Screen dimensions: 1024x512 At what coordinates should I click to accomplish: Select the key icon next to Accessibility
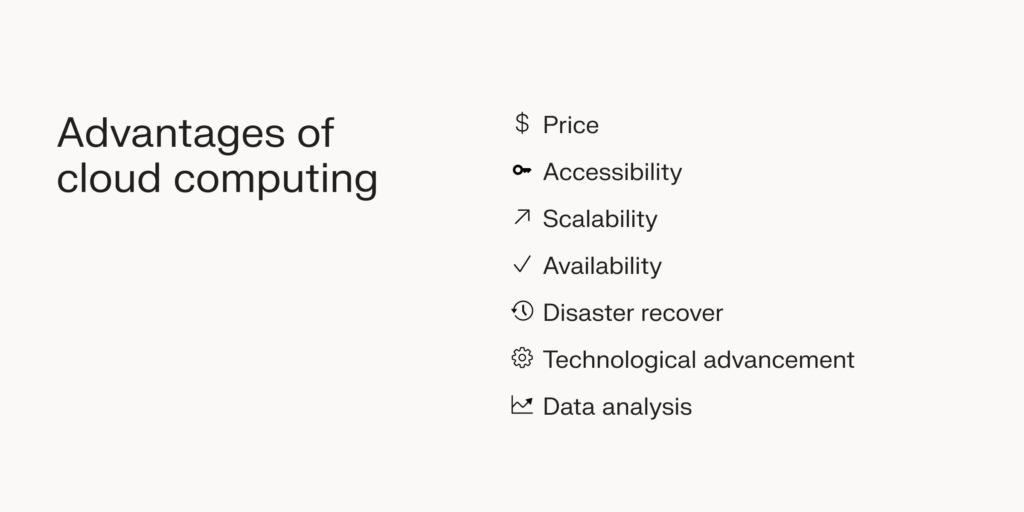tap(522, 170)
